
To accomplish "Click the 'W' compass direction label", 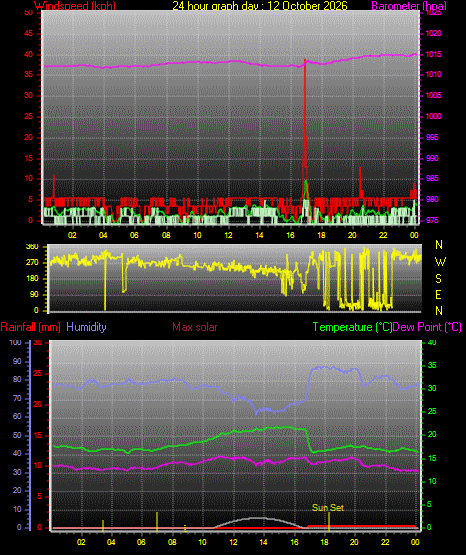I will [440, 262].
